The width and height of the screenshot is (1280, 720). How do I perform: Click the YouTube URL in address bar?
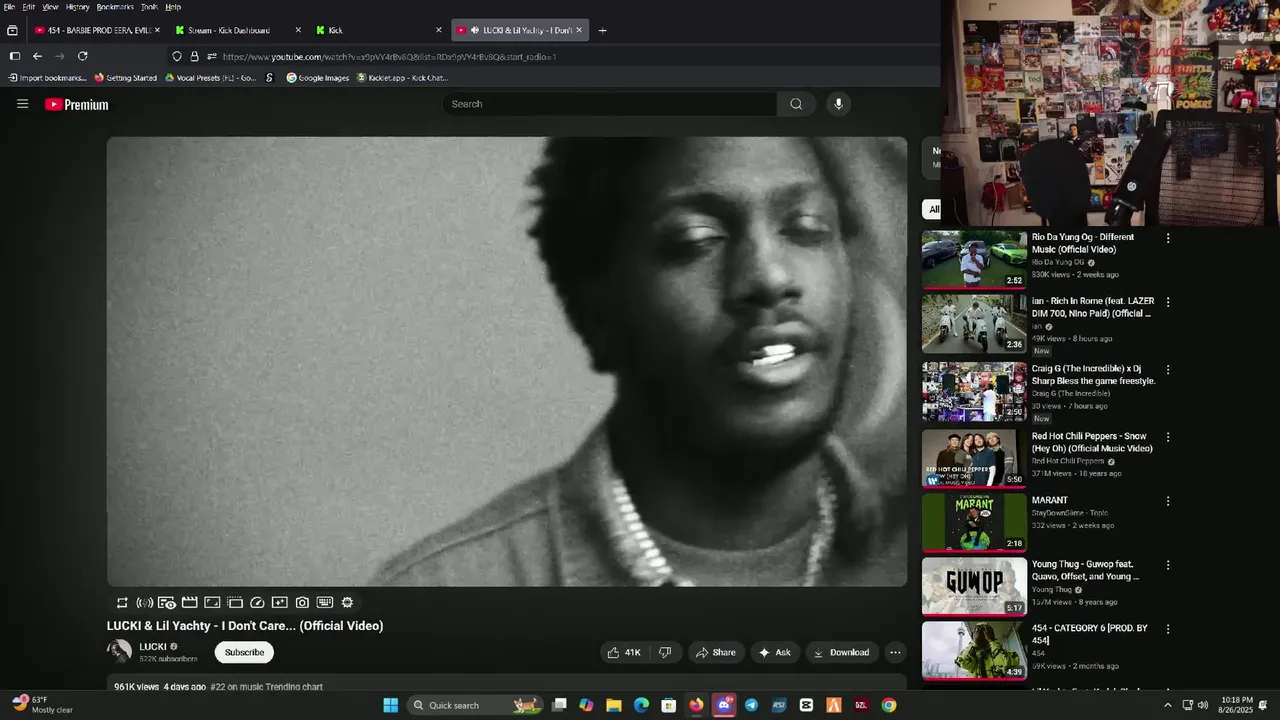tap(389, 57)
